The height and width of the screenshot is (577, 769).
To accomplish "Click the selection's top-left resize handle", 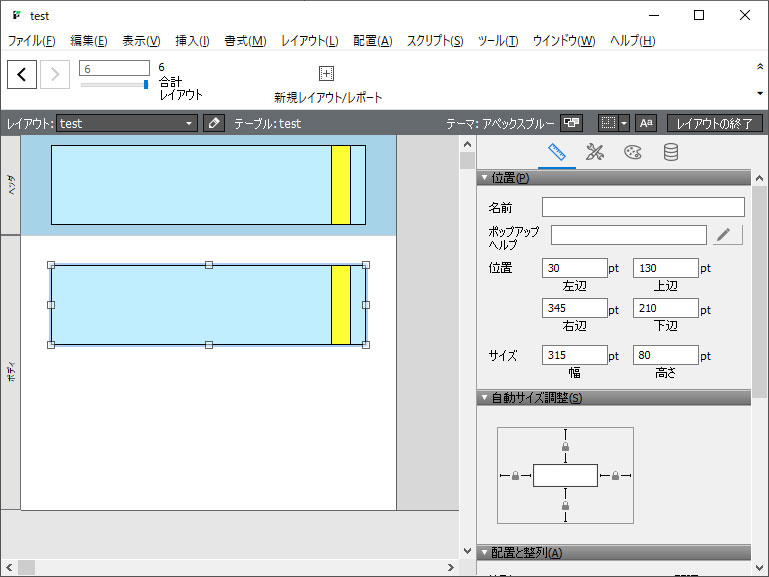I will point(51,265).
